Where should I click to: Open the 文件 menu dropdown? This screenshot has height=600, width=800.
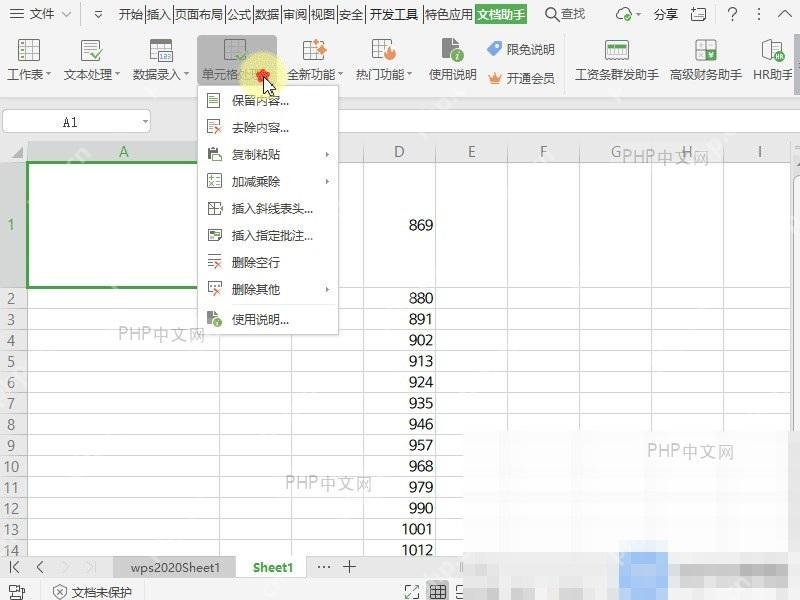[x=40, y=14]
